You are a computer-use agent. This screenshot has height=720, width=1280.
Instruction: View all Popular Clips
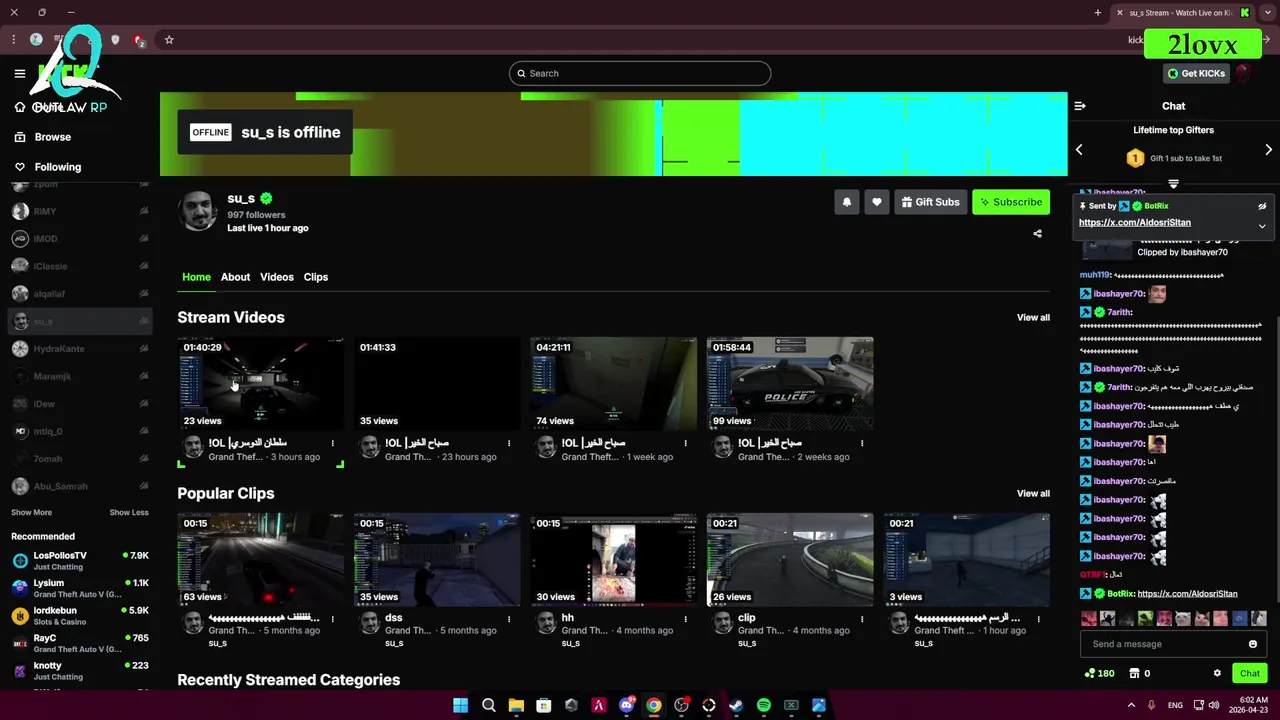[1033, 494]
